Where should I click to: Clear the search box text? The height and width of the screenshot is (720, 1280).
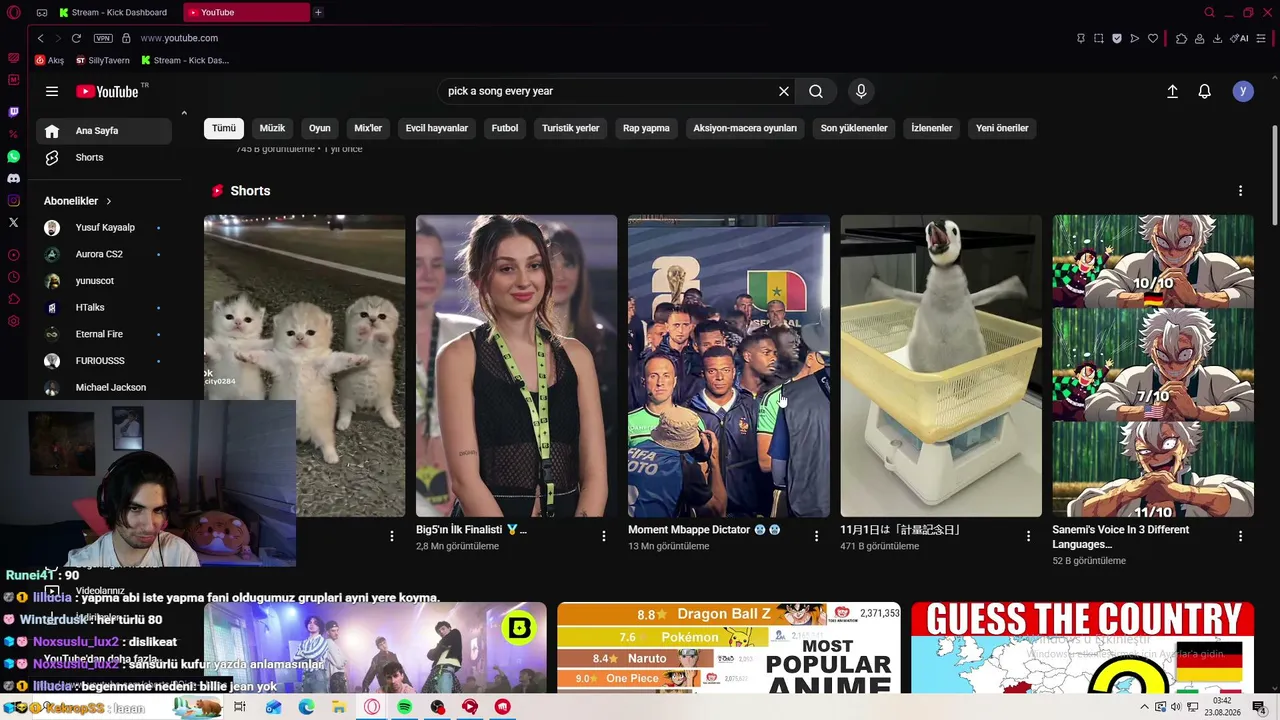pos(784,91)
